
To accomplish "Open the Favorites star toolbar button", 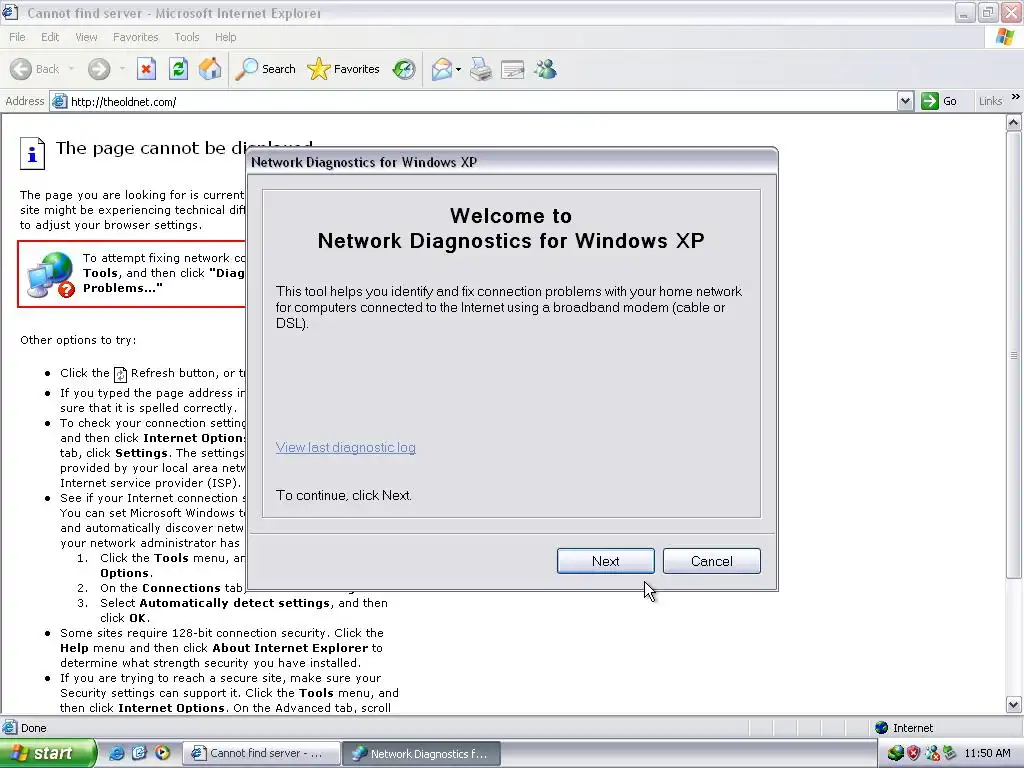I will 344,69.
